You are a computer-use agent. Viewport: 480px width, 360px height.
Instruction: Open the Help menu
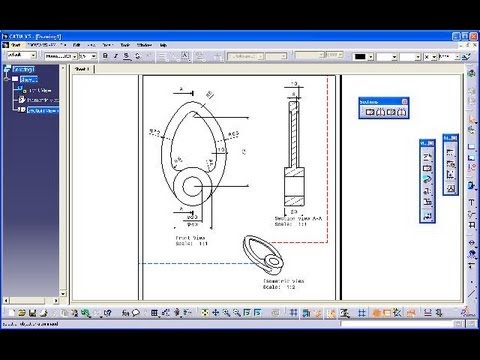coord(163,45)
